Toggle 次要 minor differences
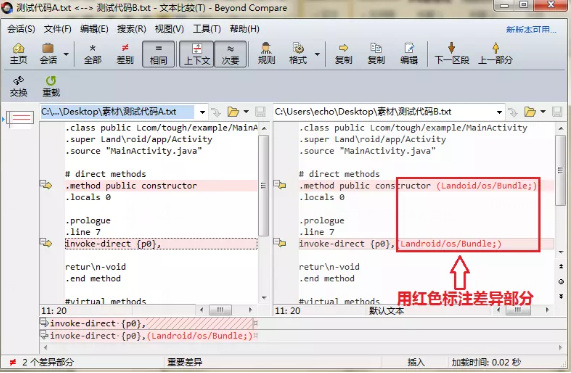 coord(231,54)
